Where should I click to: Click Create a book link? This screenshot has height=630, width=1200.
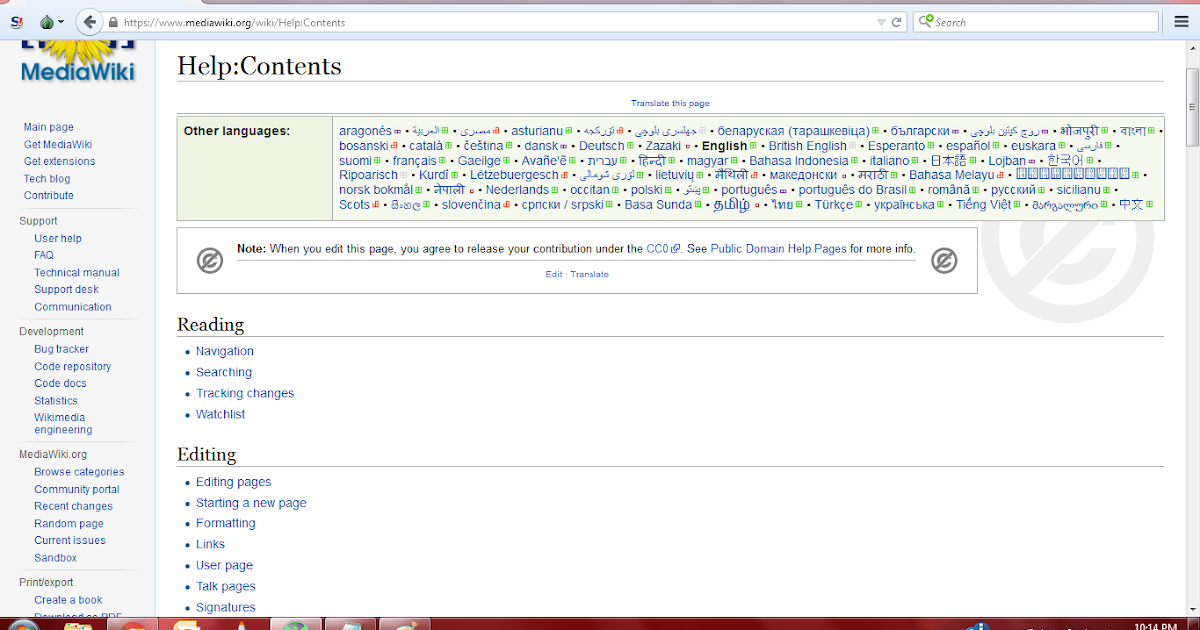pos(68,600)
